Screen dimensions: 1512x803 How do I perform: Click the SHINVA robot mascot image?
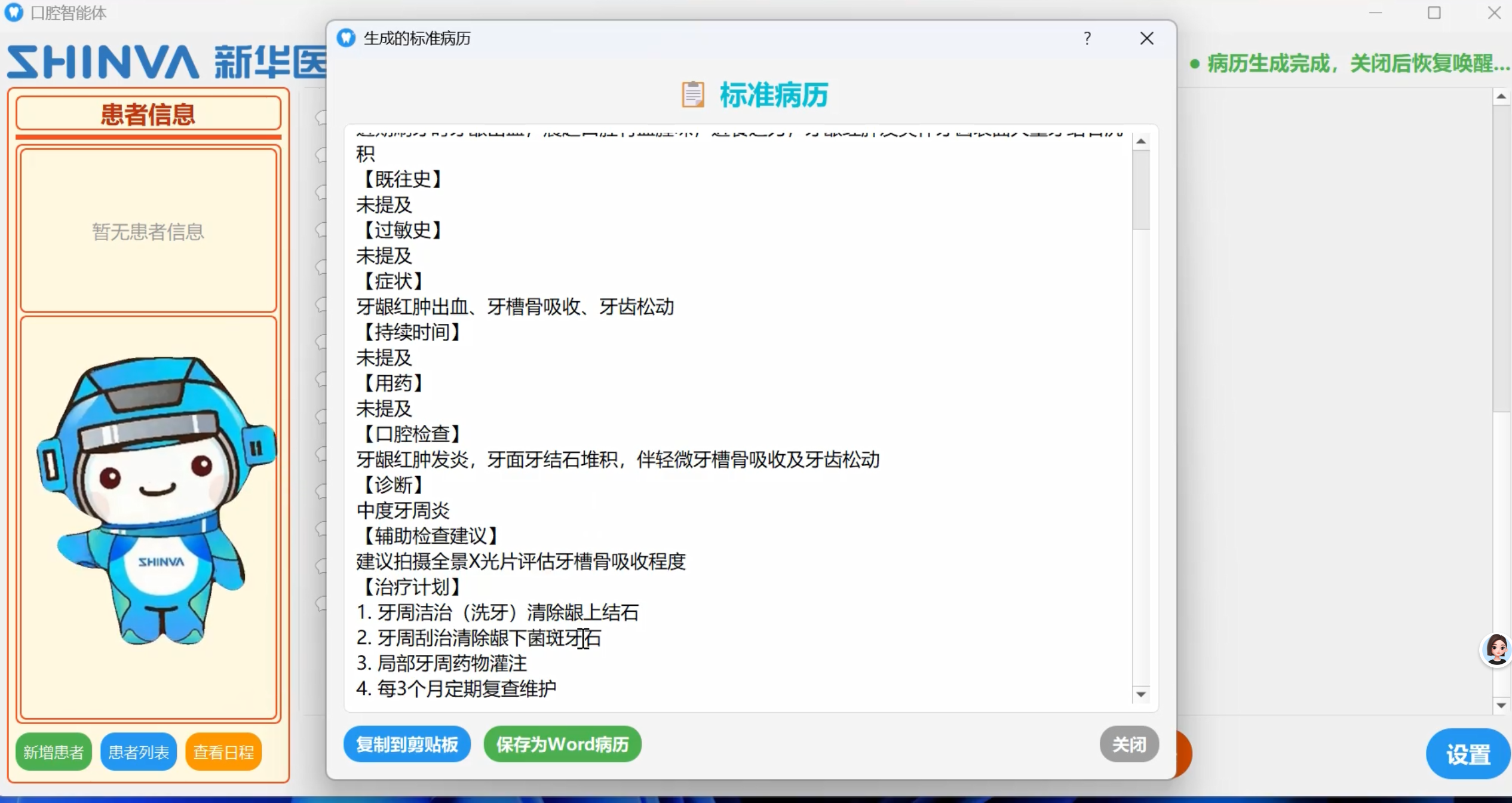pos(157,501)
